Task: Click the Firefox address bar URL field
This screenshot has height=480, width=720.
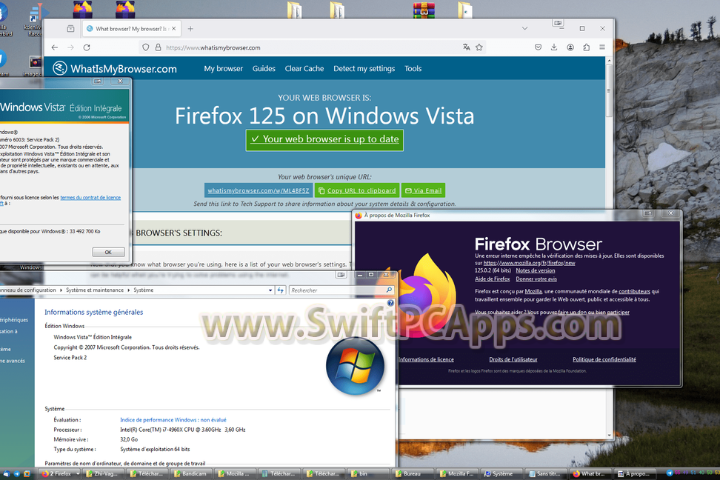Action: click(x=312, y=47)
